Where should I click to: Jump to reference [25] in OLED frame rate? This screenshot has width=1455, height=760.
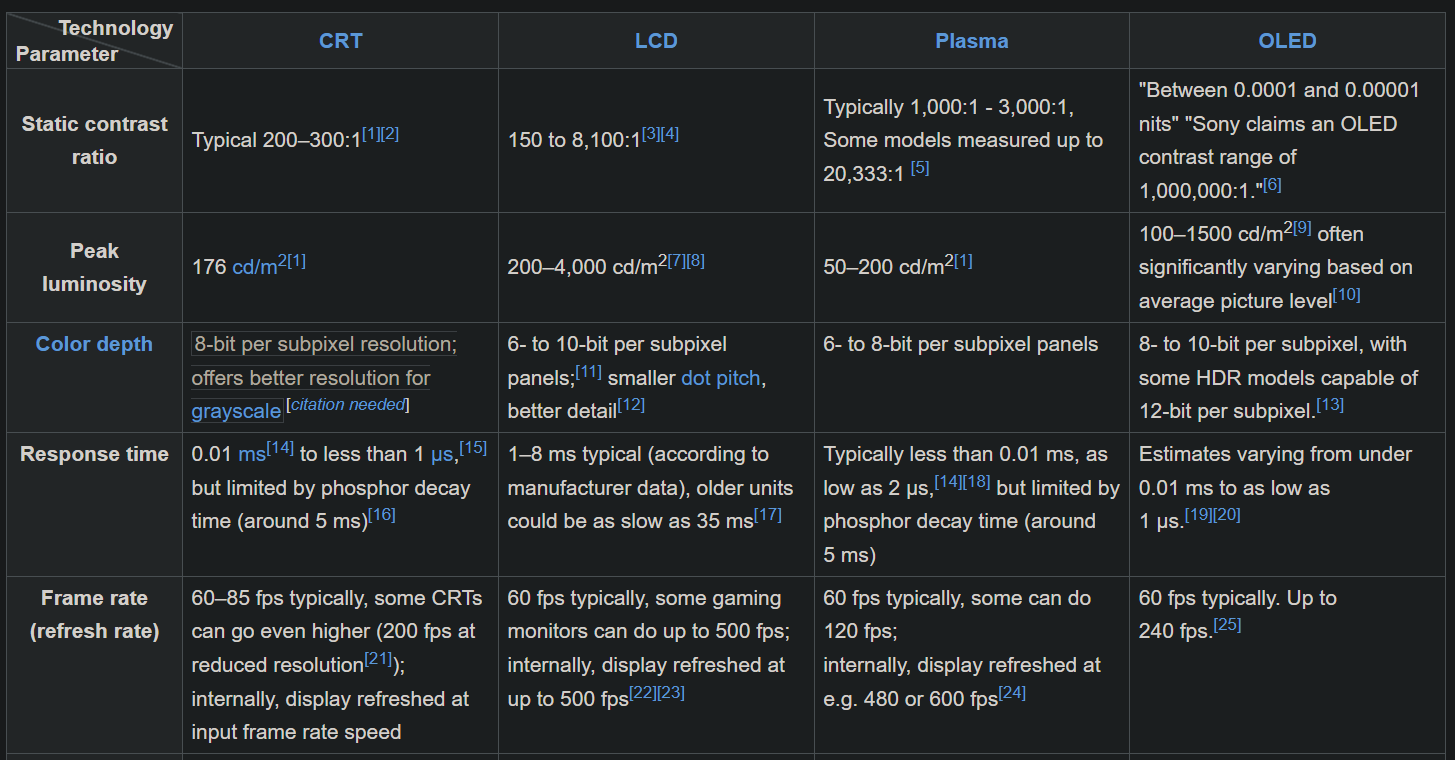coord(1227,625)
